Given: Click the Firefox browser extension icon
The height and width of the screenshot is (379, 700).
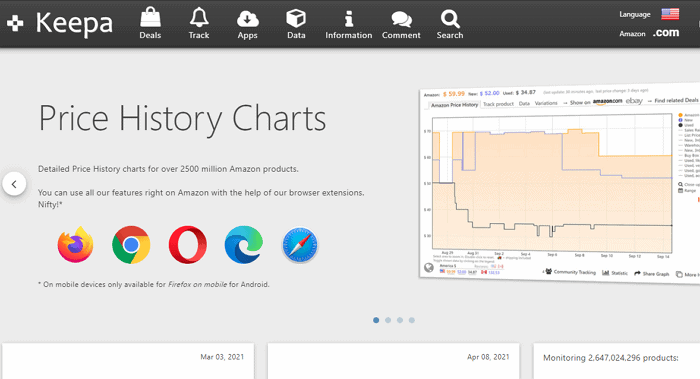Looking at the screenshot, I should point(75,245).
